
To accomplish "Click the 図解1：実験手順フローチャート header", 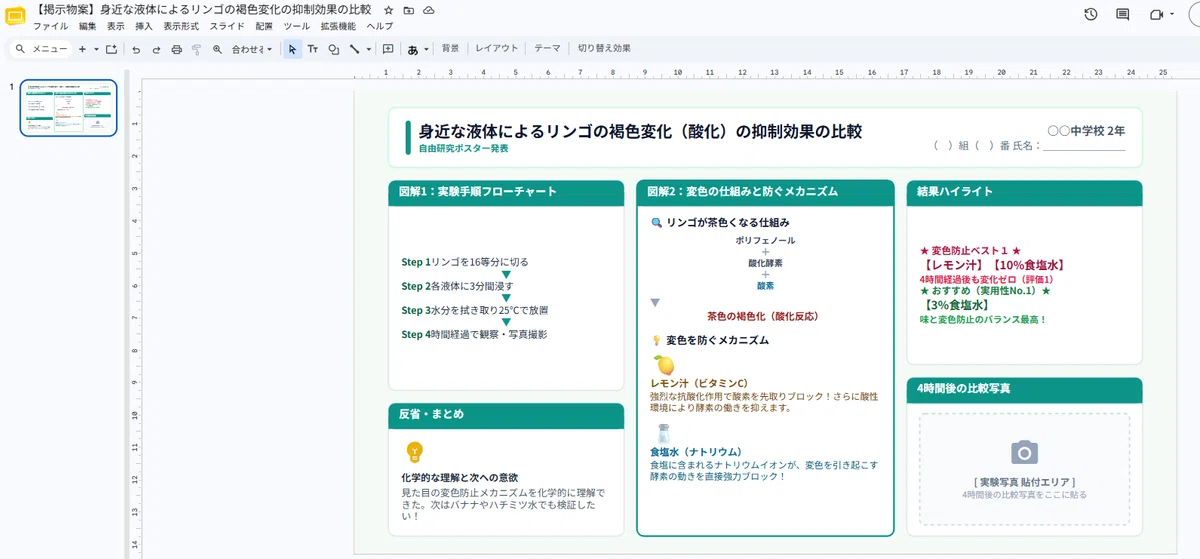I will [x=505, y=192].
